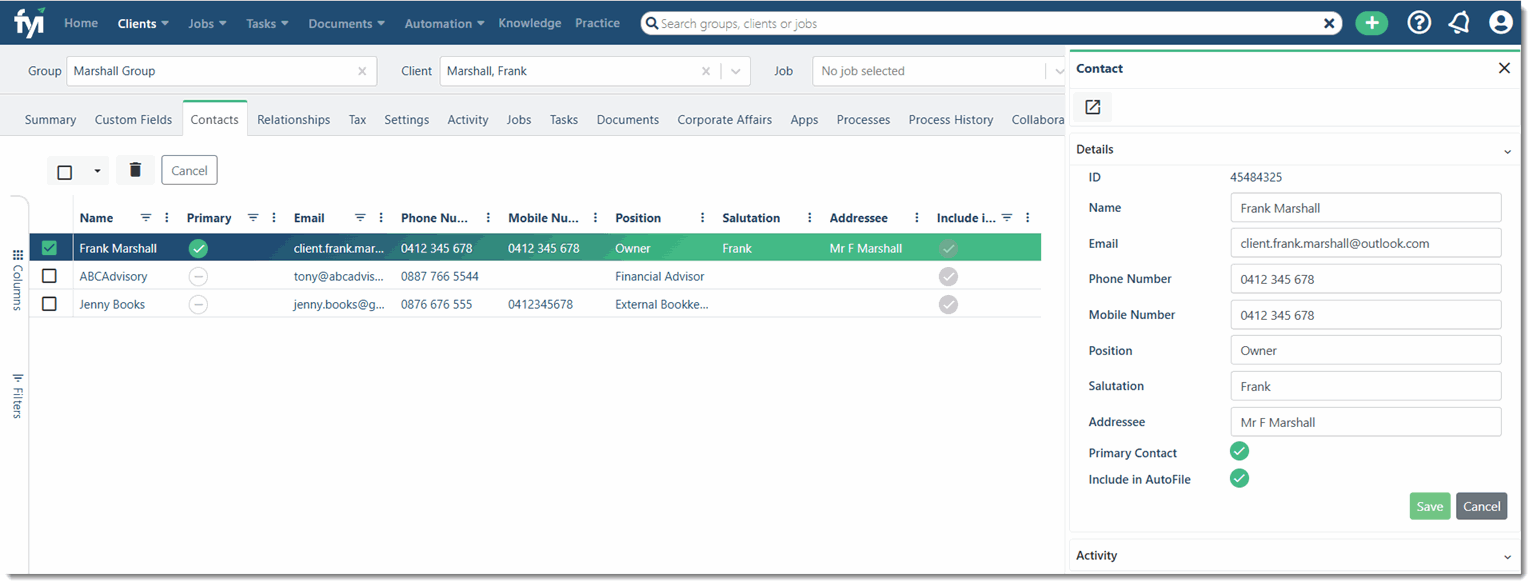The width and height of the screenshot is (1533, 586).
Task: Open the Name column filter icon
Action: 146,218
